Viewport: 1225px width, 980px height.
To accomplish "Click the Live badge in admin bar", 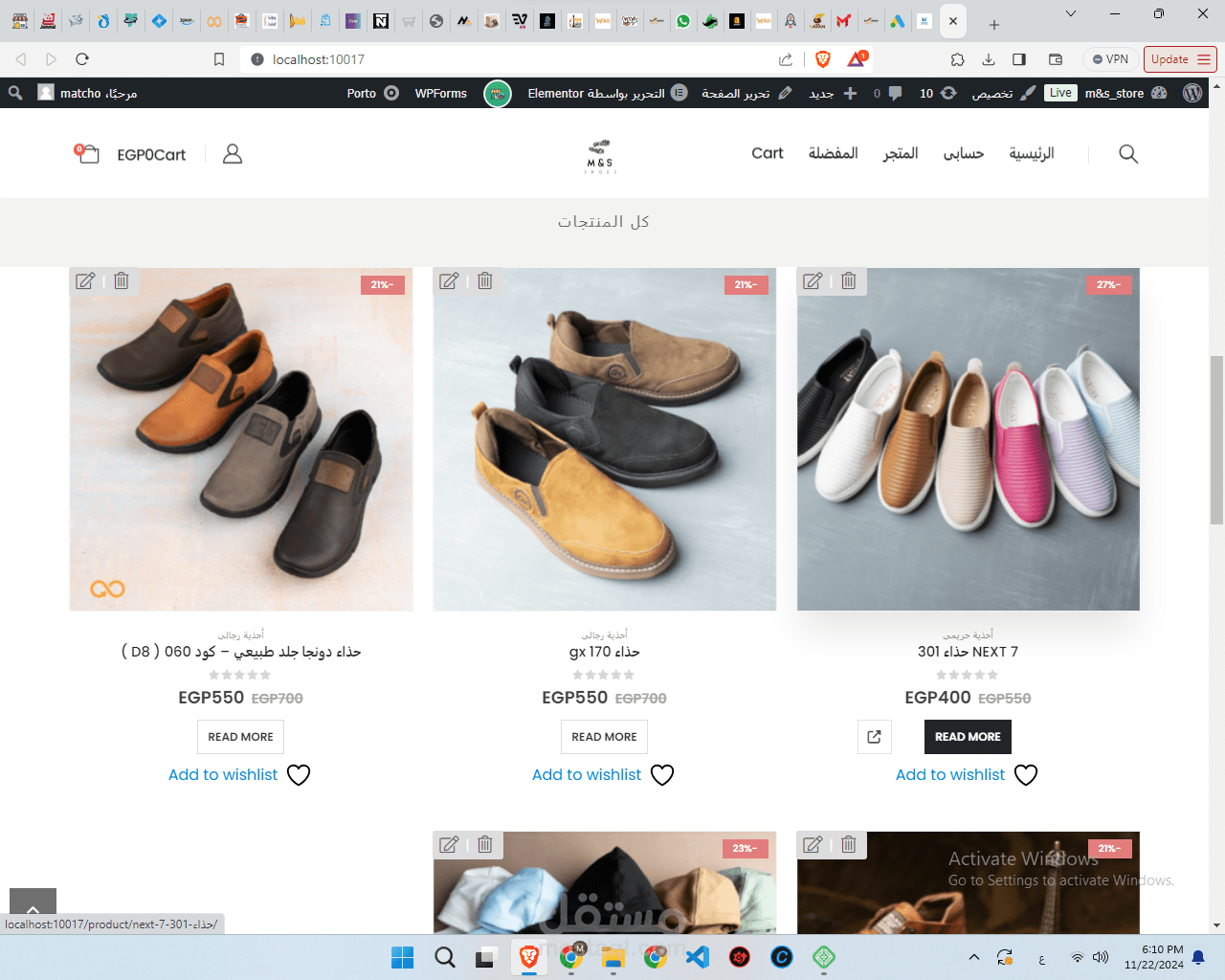I will click(x=1060, y=93).
